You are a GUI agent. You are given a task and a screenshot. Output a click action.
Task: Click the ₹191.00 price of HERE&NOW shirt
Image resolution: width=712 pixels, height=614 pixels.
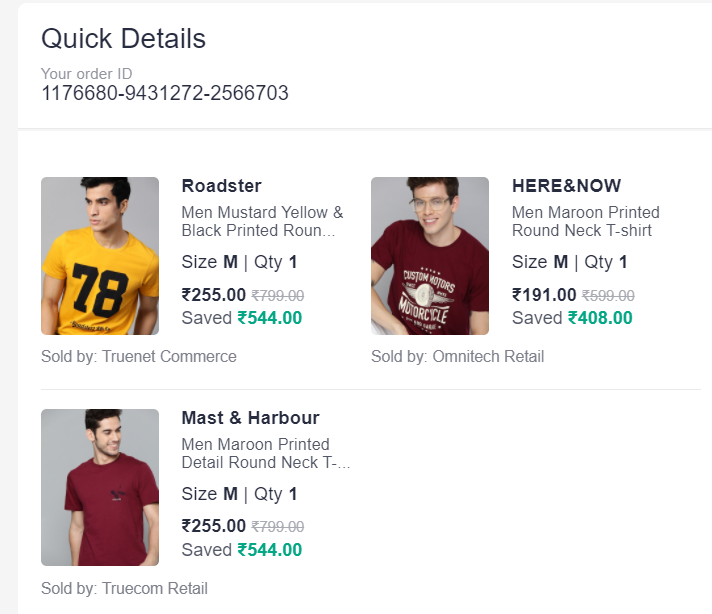(544, 295)
